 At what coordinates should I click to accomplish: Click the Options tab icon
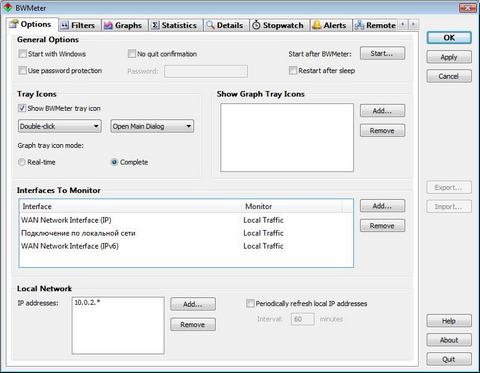coord(14,24)
